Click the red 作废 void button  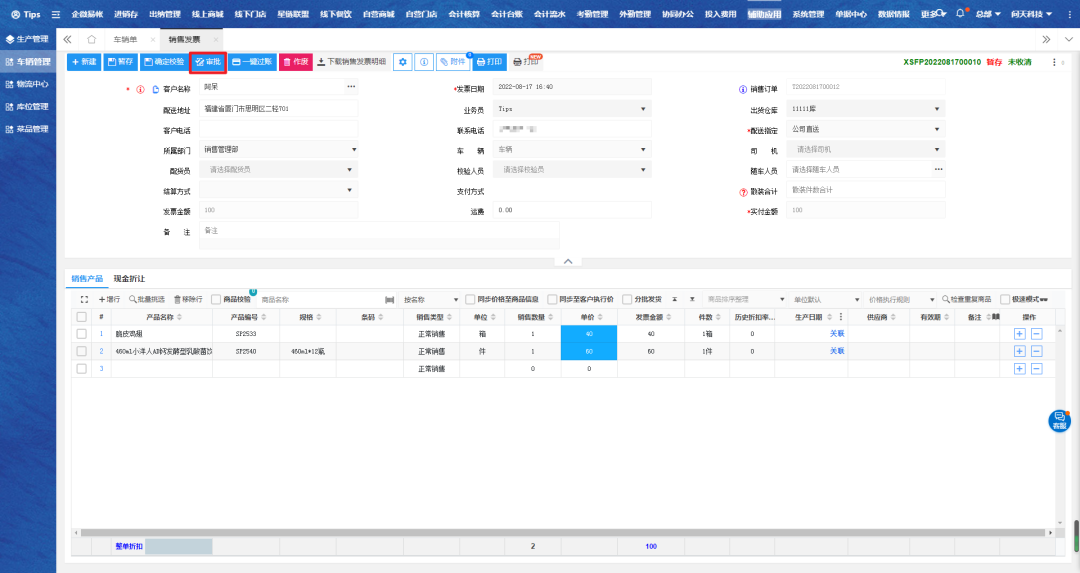point(295,62)
